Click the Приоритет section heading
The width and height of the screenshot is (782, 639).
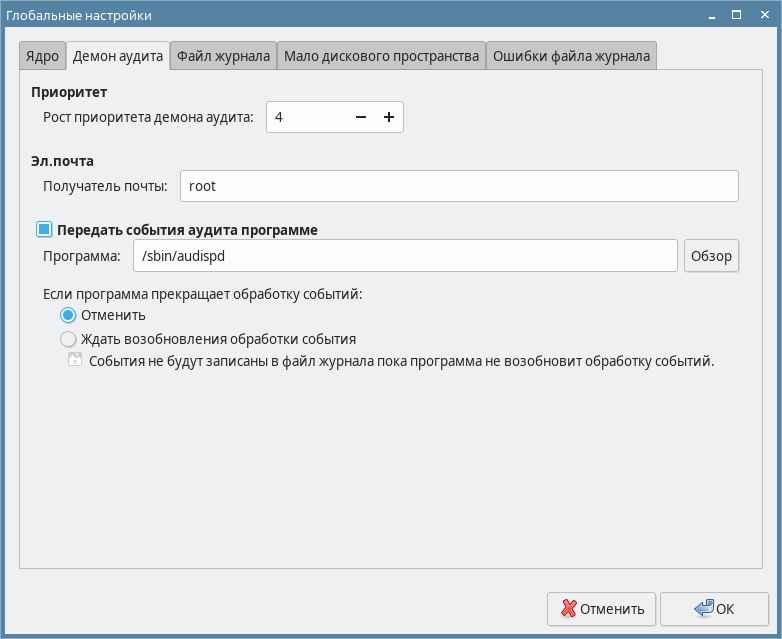pos(69,92)
